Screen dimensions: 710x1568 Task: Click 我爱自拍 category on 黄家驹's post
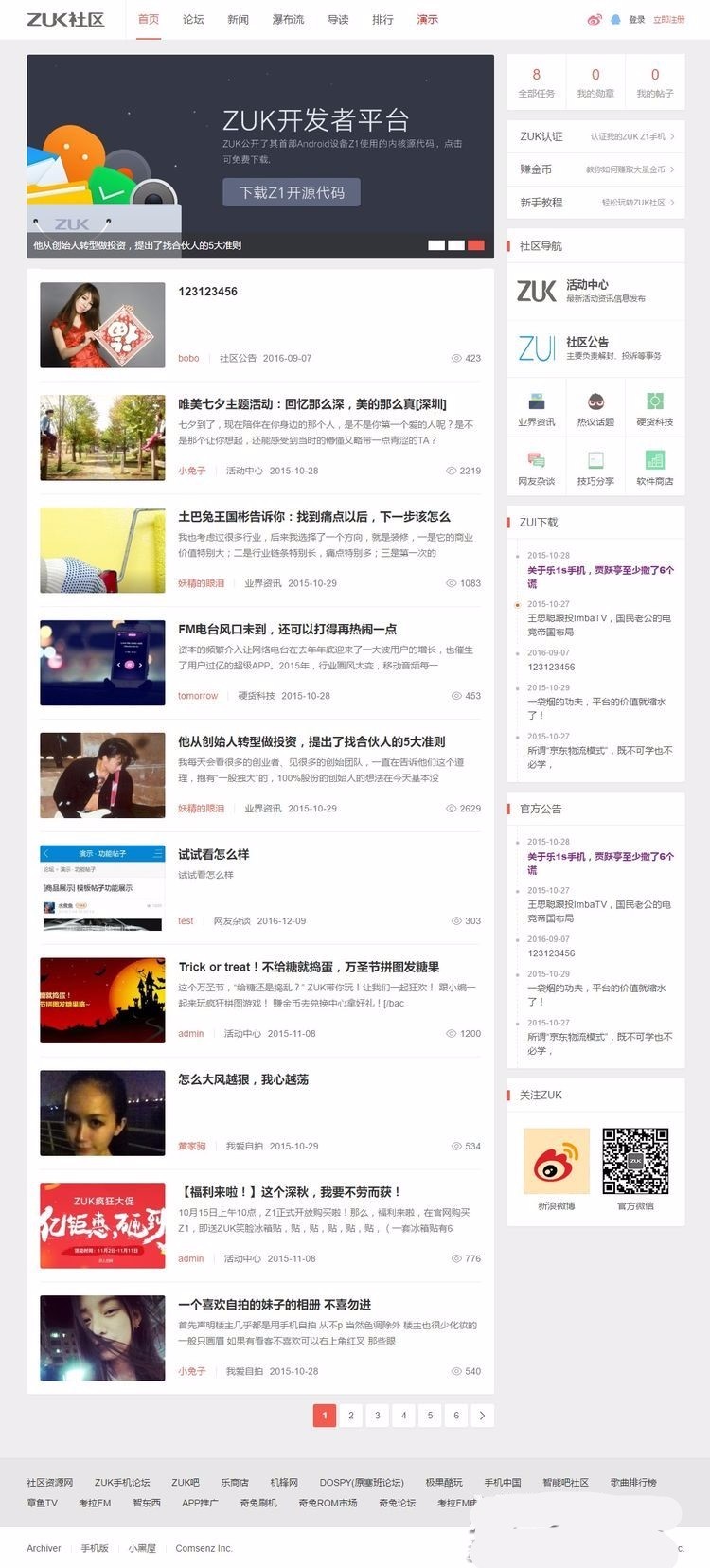coord(244,1146)
